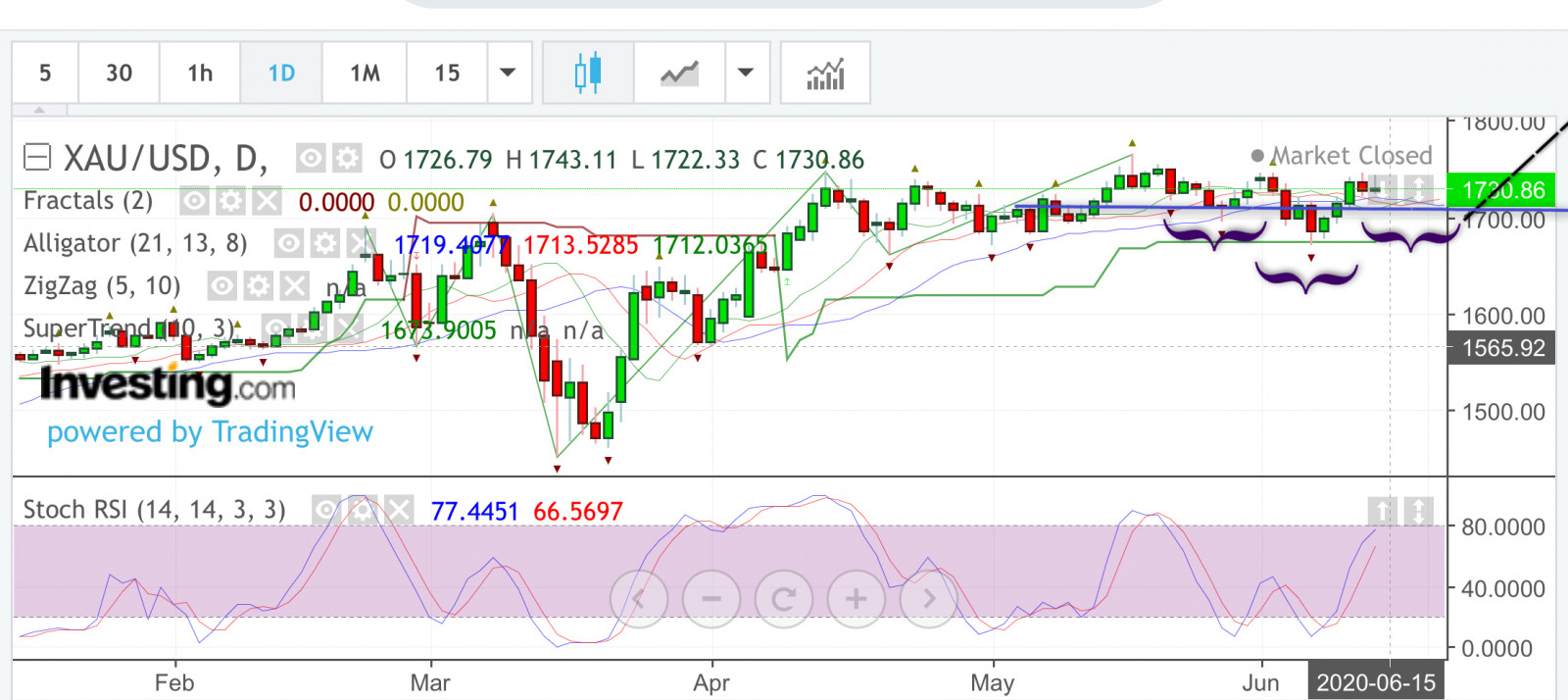Open the indicators menu
Screen dimensions: 1568x700
[825, 73]
